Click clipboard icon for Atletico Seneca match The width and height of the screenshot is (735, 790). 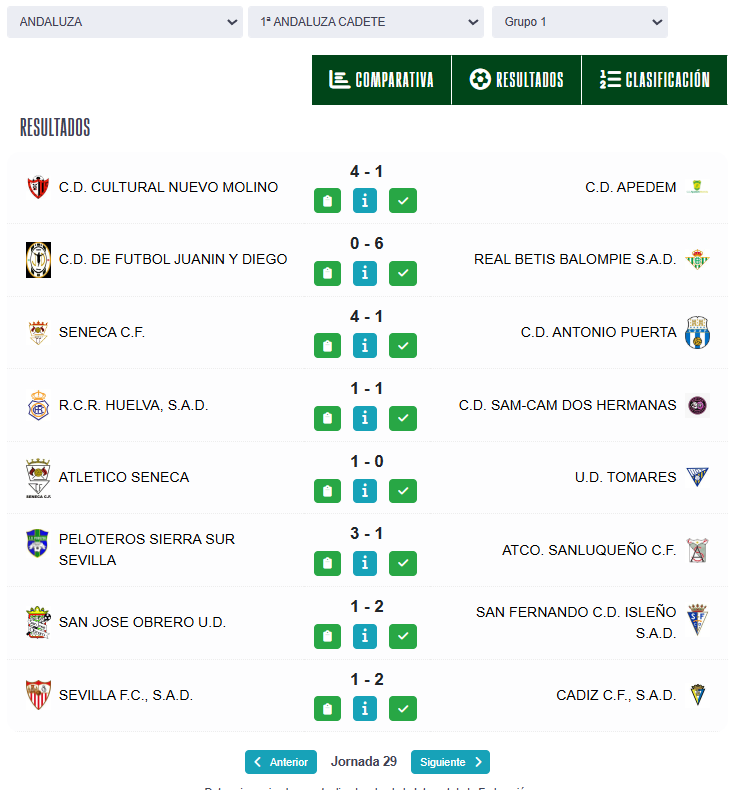point(327,491)
